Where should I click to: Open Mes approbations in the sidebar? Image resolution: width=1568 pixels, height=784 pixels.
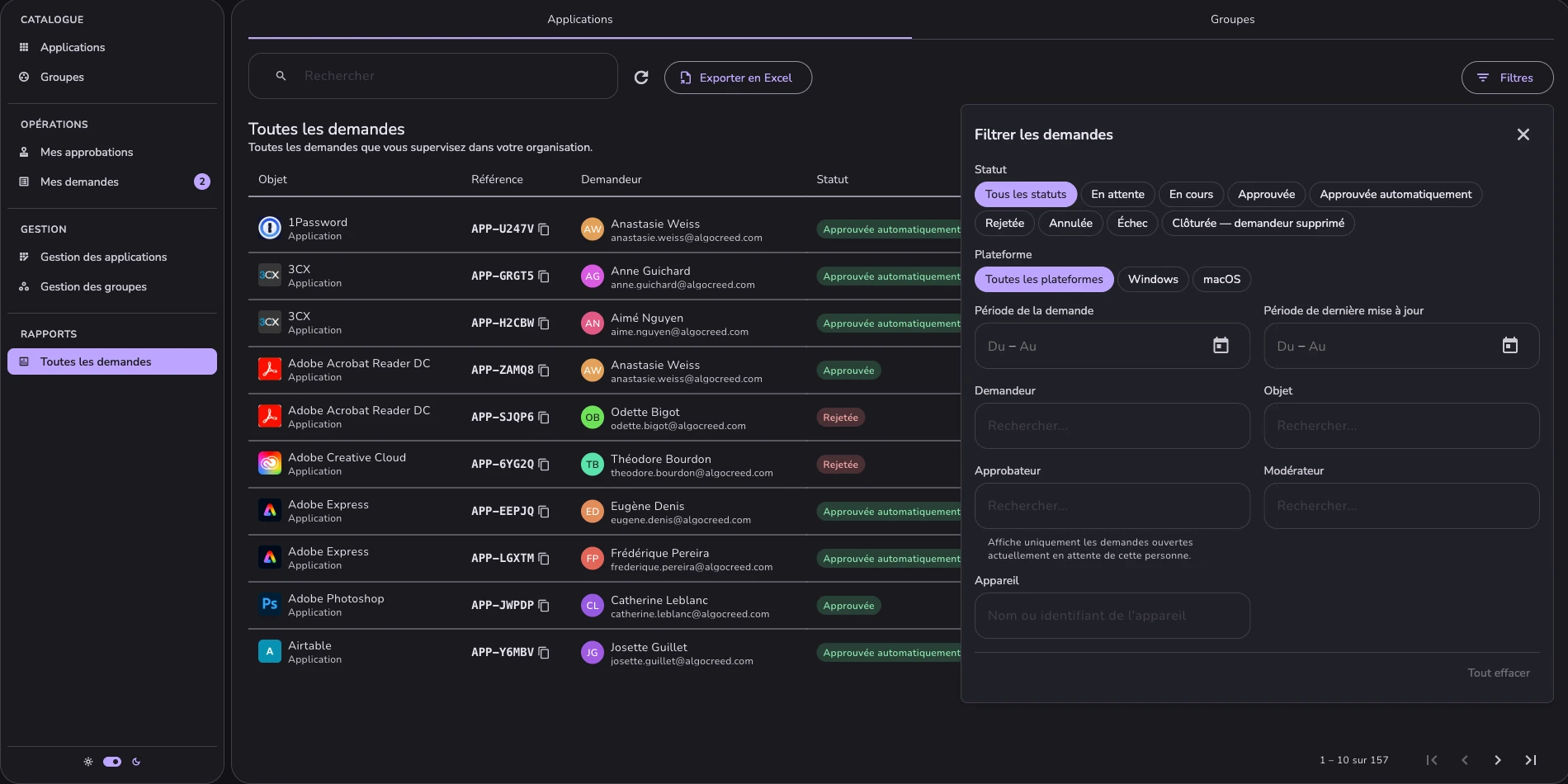(x=112, y=152)
